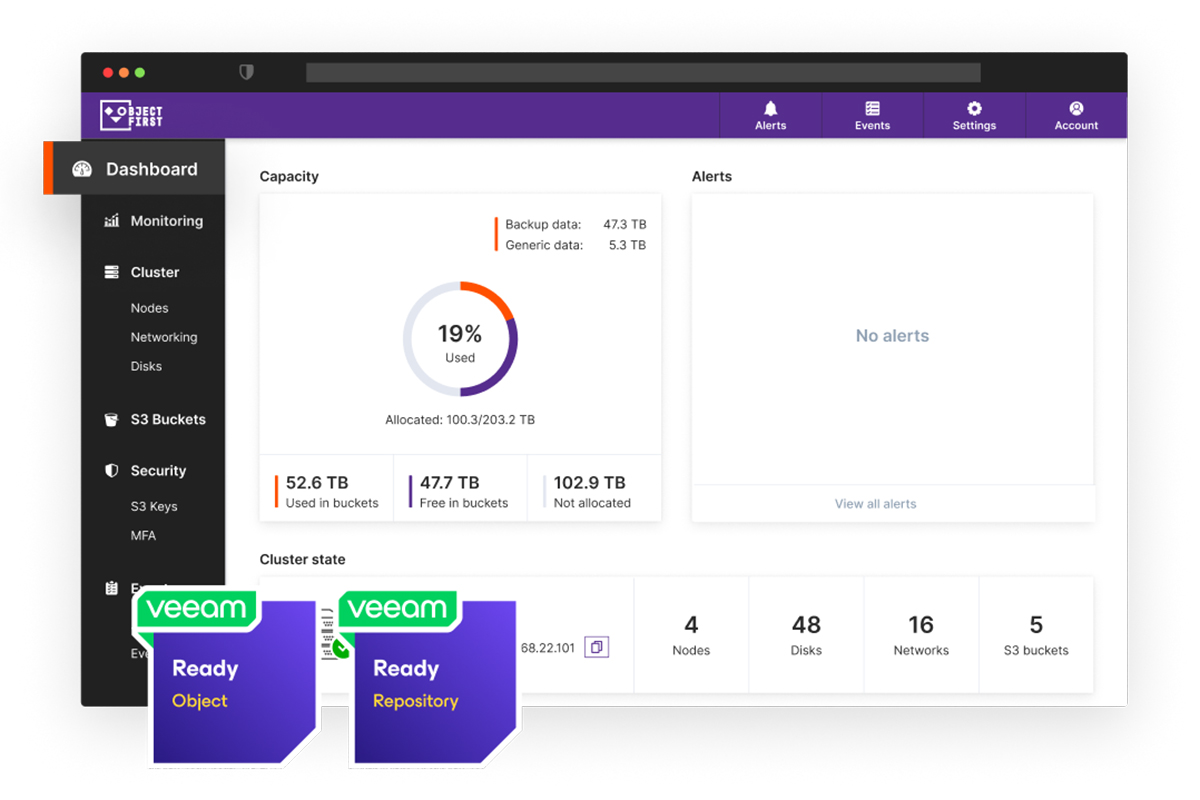Viewport: 1200px width, 800px height.
Task: Click the No alerts message
Action: coord(892,336)
